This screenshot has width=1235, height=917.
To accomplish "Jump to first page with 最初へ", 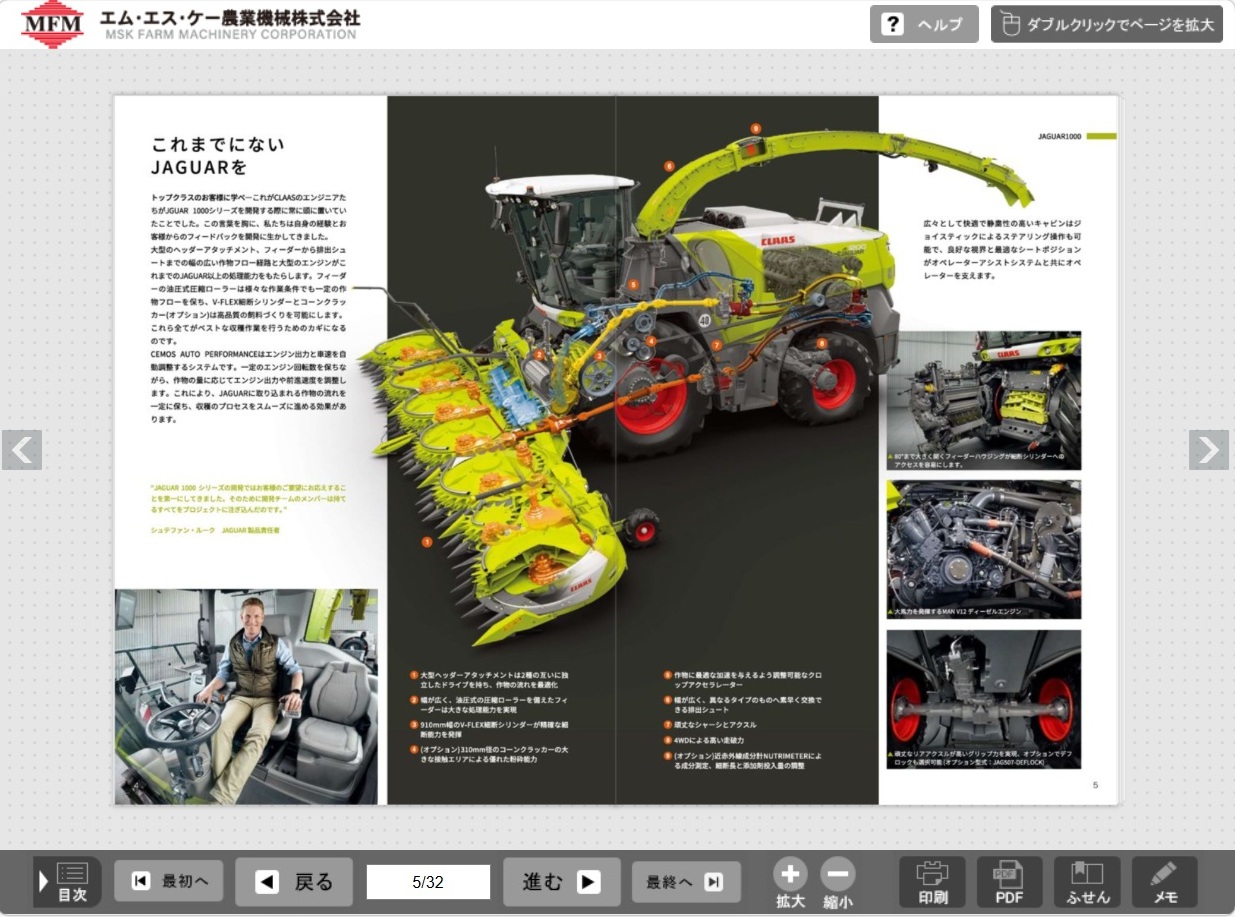I will [169, 881].
